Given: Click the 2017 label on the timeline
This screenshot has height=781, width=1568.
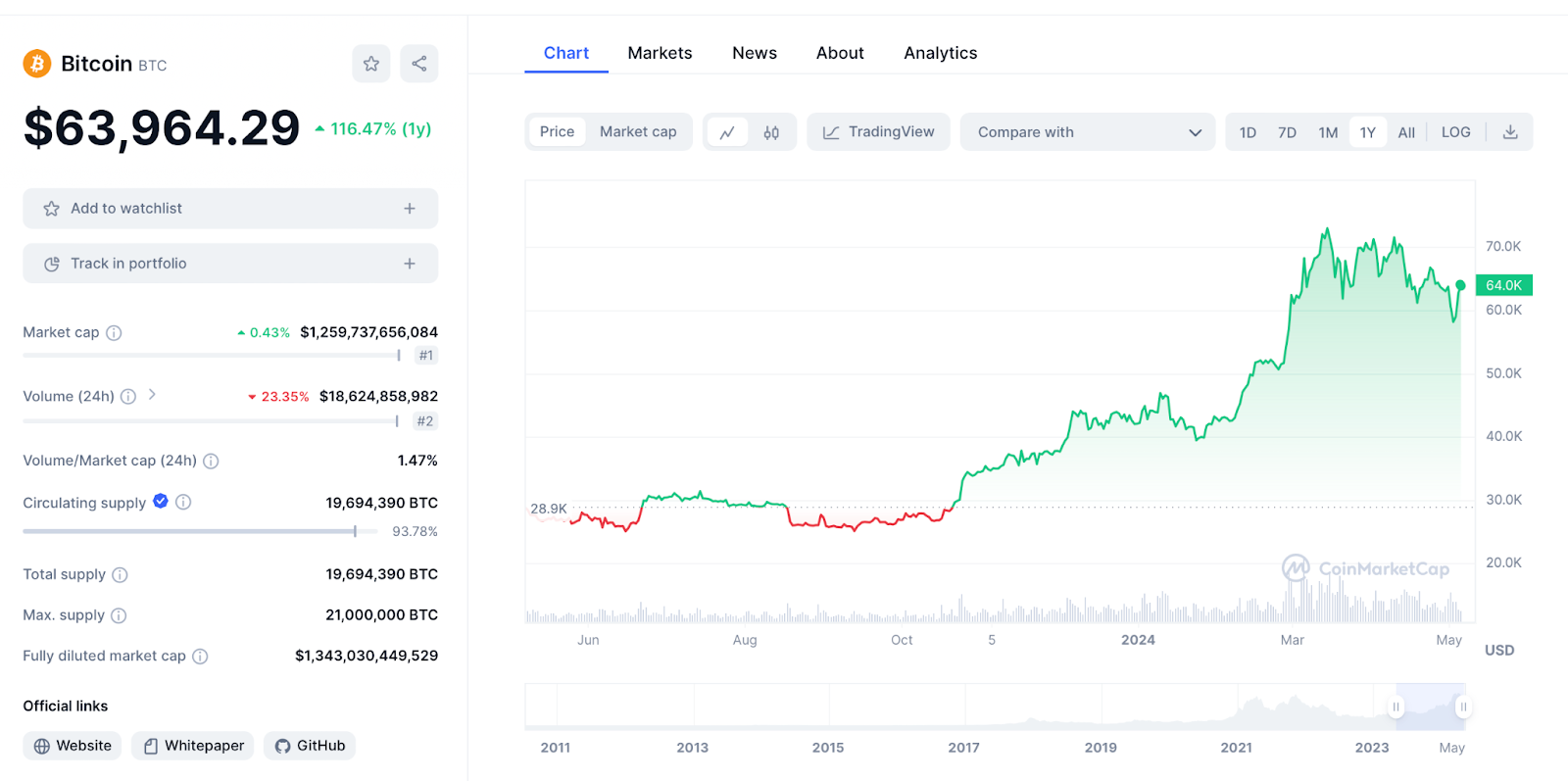Looking at the screenshot, I should pos(963,747).
